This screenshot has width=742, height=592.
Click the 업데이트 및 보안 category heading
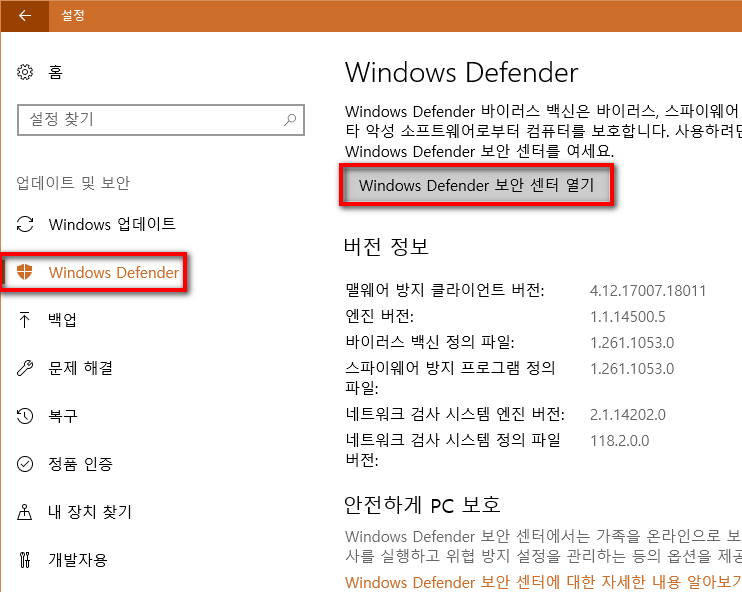tap(73, 183)
